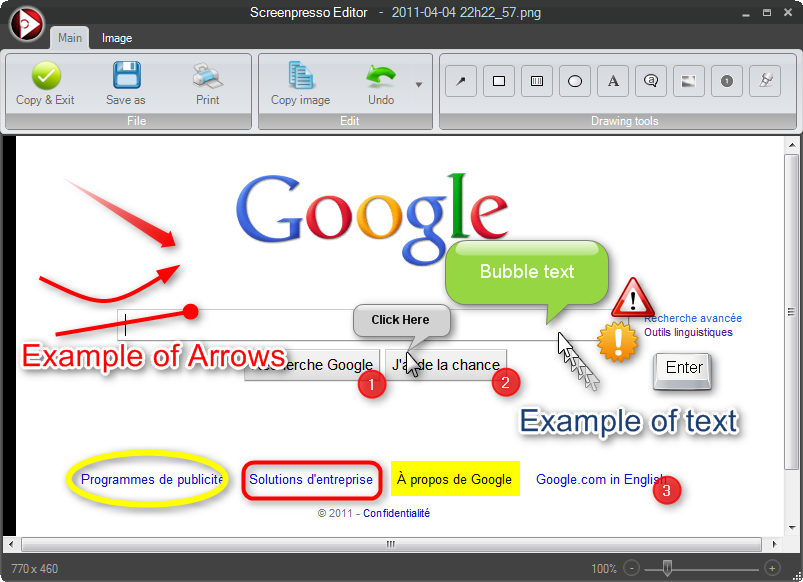Viewport: 803px width, 582px height.
Task: Click the '770 x 460' size text
Action: click(34, 569)
